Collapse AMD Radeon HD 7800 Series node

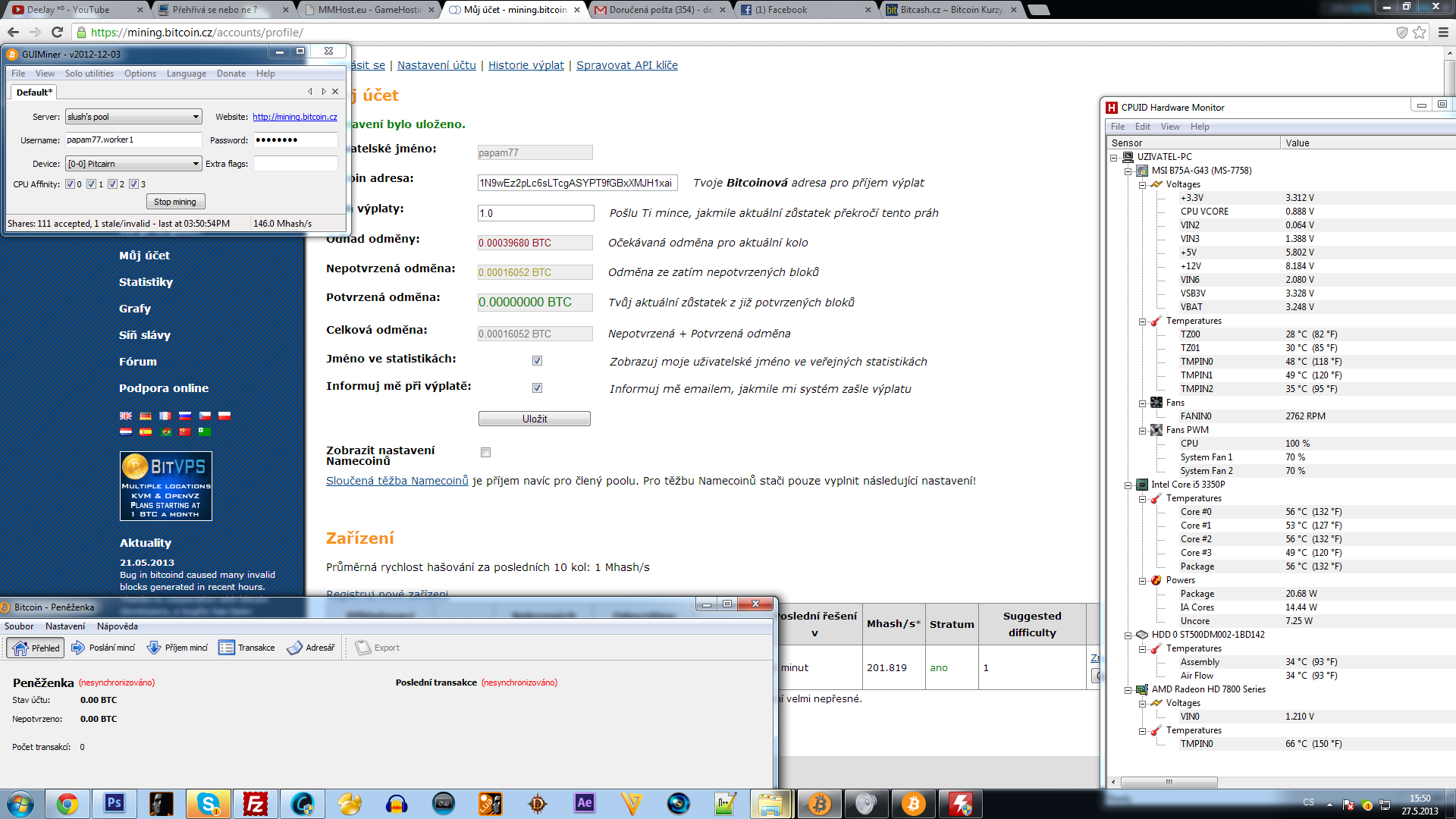click(1128, 689)
